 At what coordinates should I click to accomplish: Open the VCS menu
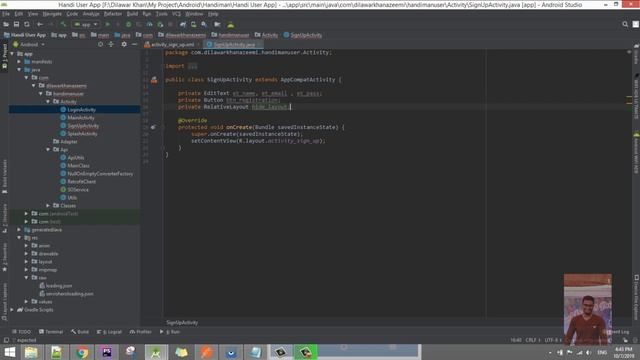[x=176, y=14]
